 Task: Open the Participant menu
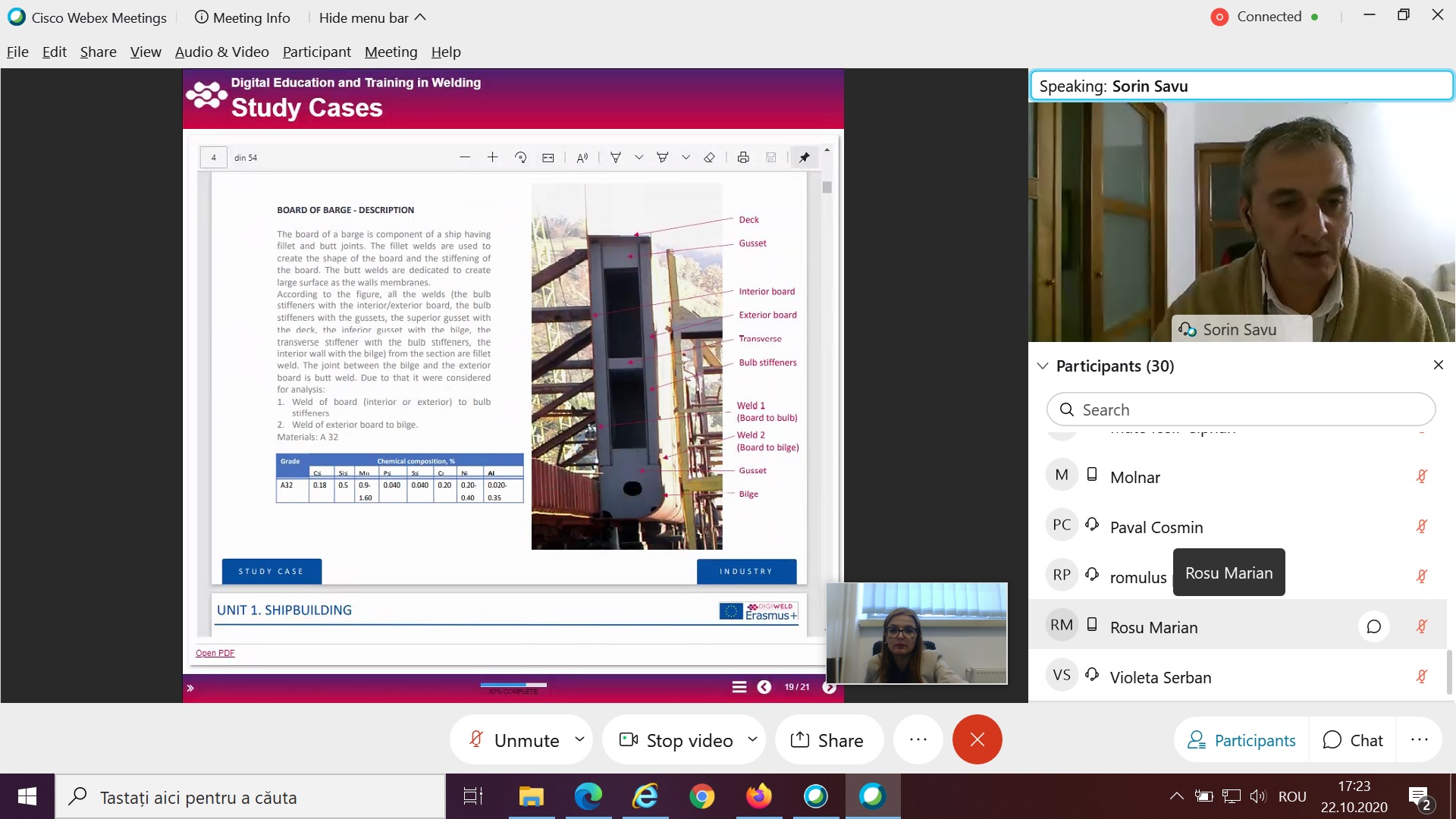[x=316, y=52]
